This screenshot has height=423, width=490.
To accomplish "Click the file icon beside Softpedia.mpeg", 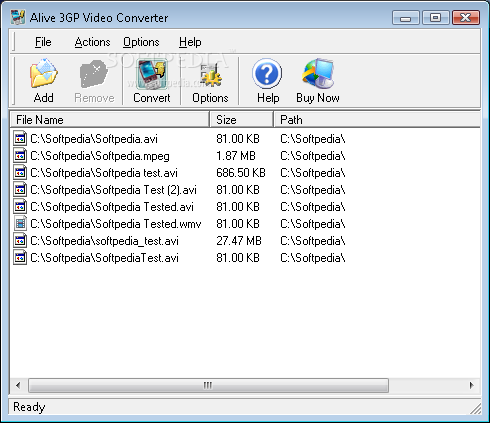I will click(x=20, y=155).
